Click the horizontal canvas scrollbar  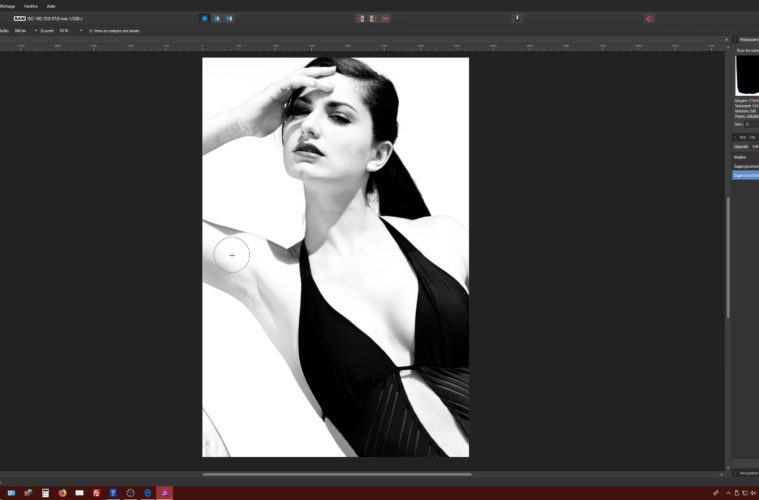click(x=337, y=474)
